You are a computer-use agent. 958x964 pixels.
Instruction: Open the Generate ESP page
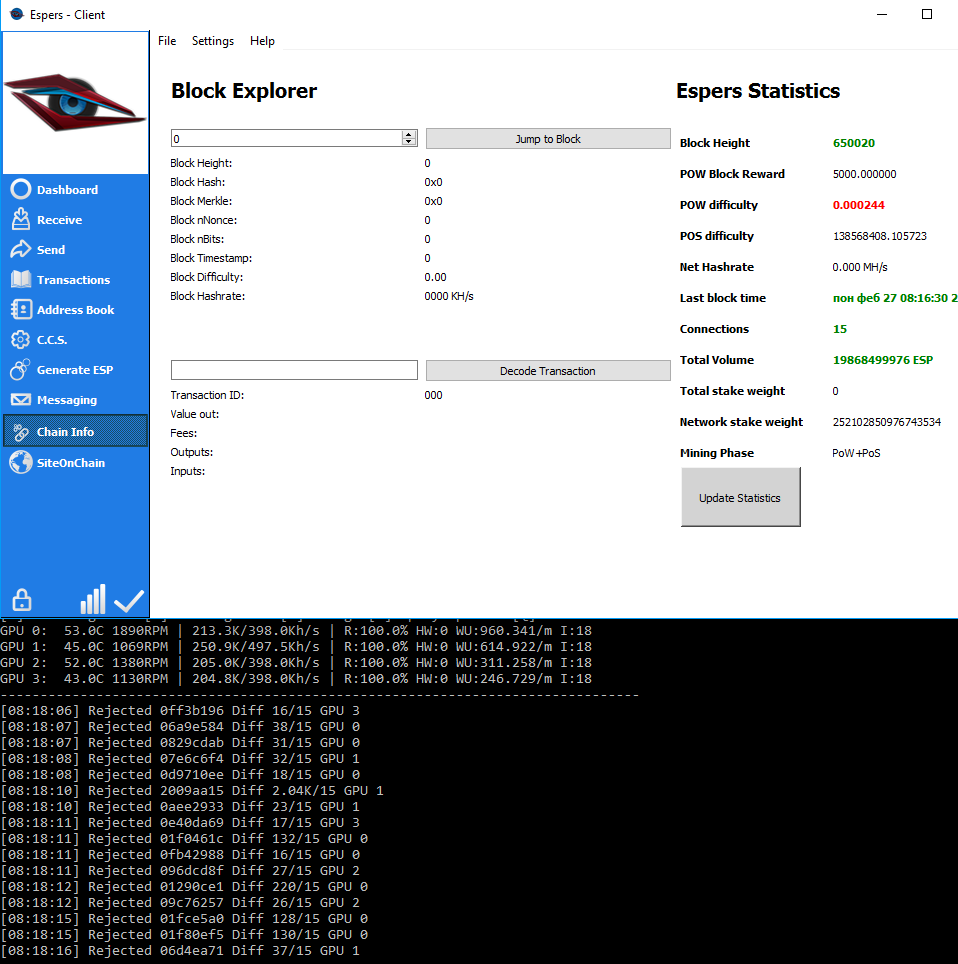pyautogui.click(x=75, y=369)
